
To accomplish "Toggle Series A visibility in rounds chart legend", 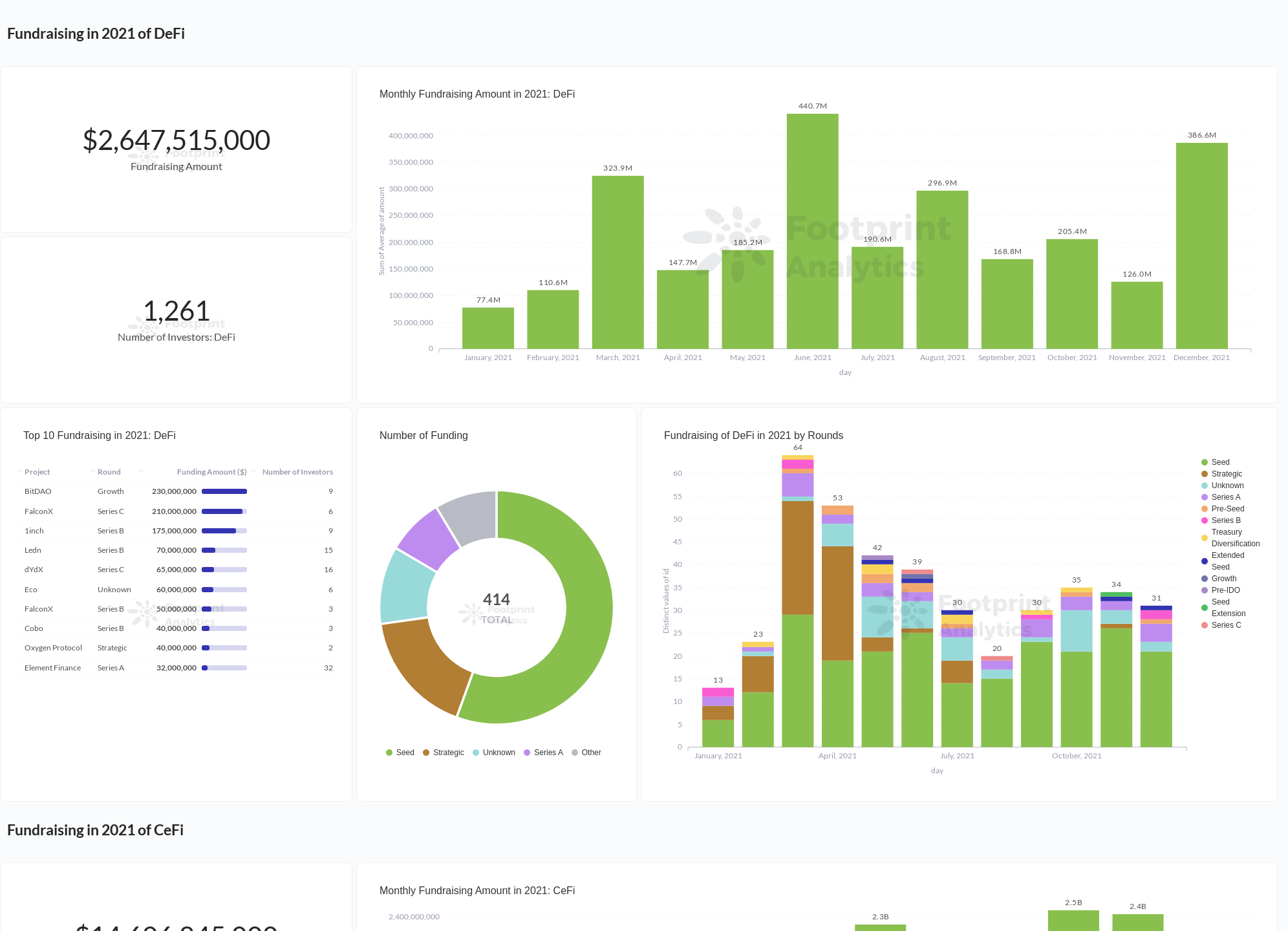I will (1204, 497).
